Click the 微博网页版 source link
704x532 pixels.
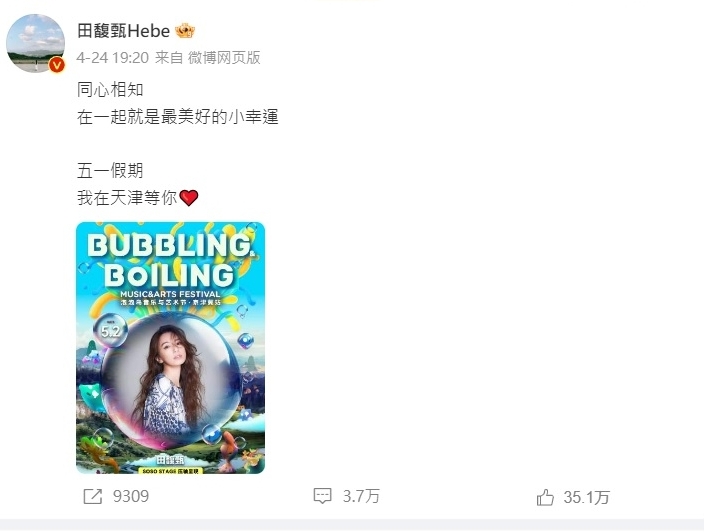click(224, 57)
